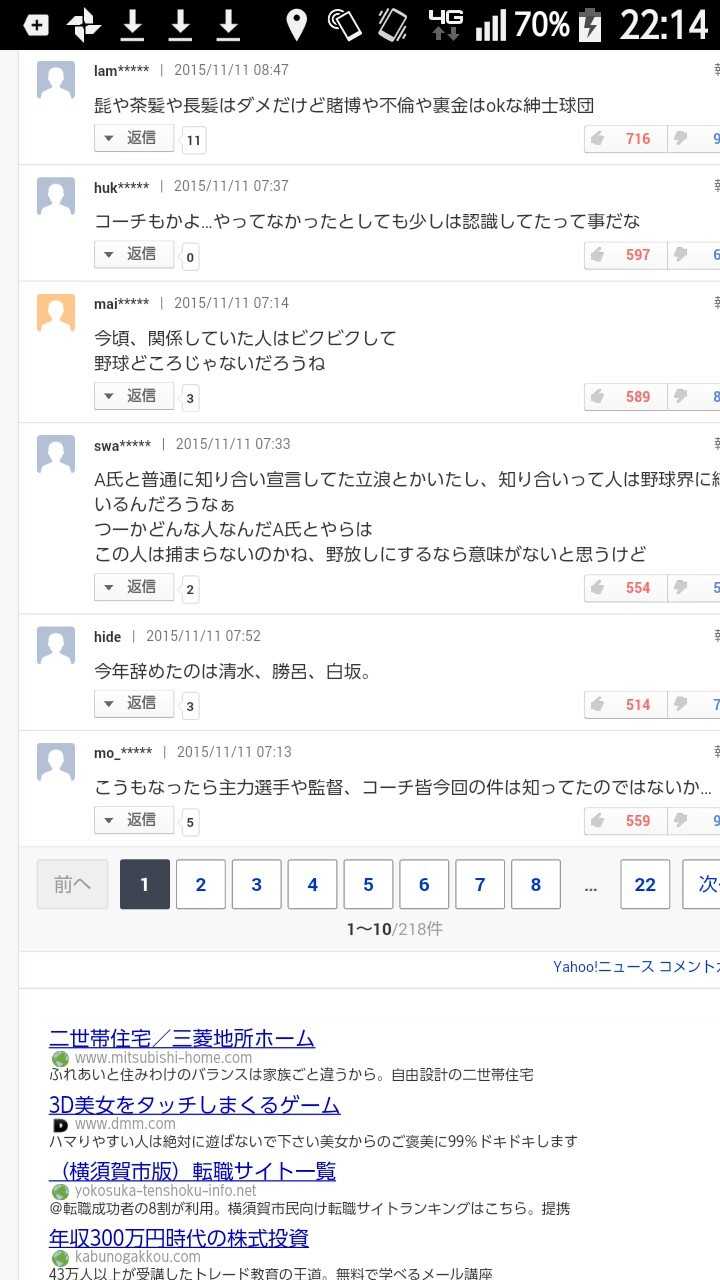Expand replies on lam***** comment
The height and width of the screenshot is (1280, 720).
tap(134, 138)
